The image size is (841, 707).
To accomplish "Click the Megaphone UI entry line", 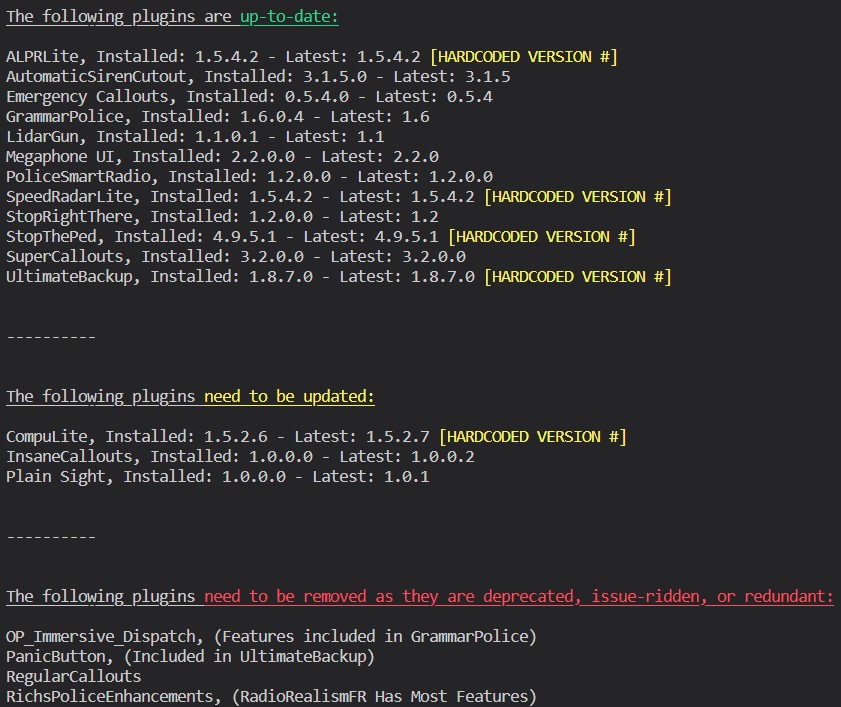I will [x=222, y=157].
